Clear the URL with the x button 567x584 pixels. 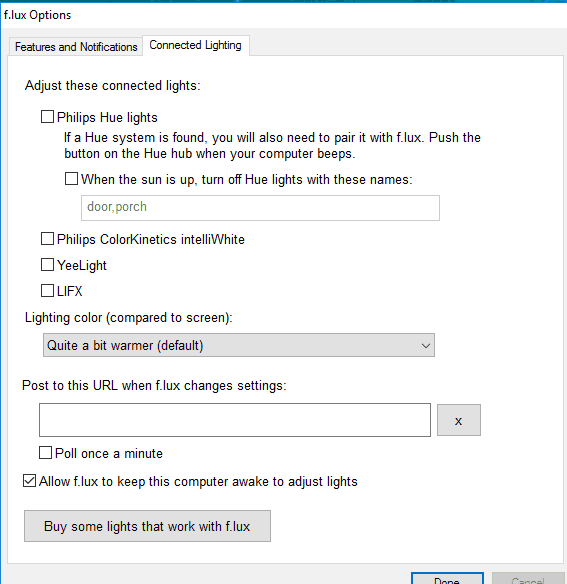(459, 420)
